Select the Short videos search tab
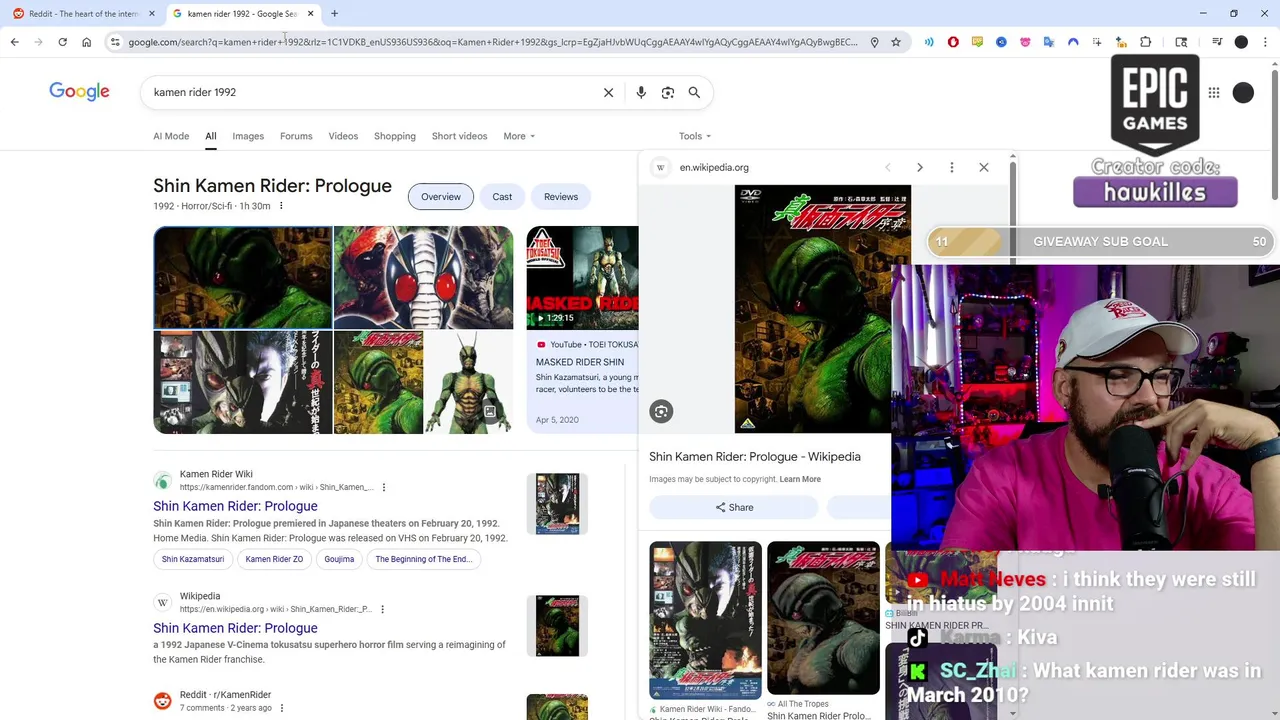 coord(459,136)
